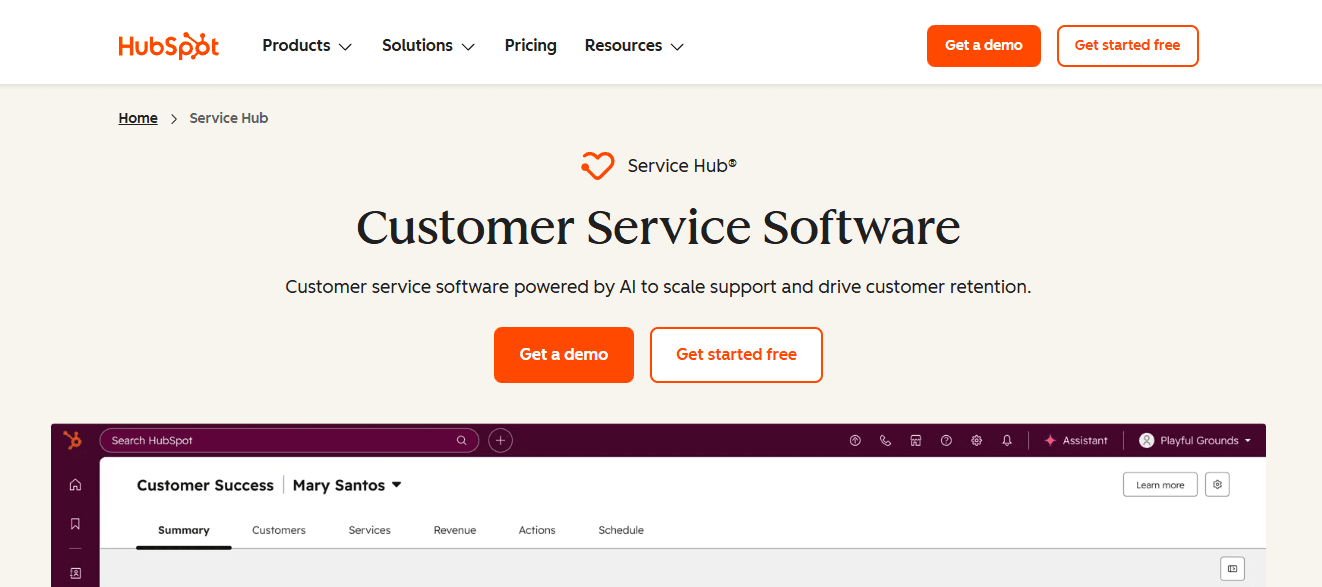Open the Resources dropdown
Viewport: 1322px width, 587px height.
coord(633,45)
